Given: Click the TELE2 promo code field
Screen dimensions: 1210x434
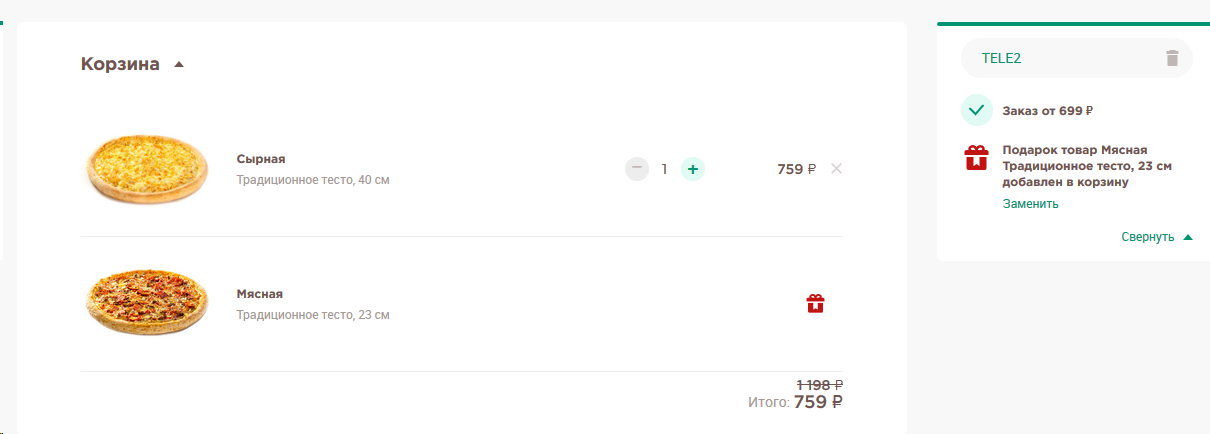Looking at the screenshot, I should [x=1077, y=58].
